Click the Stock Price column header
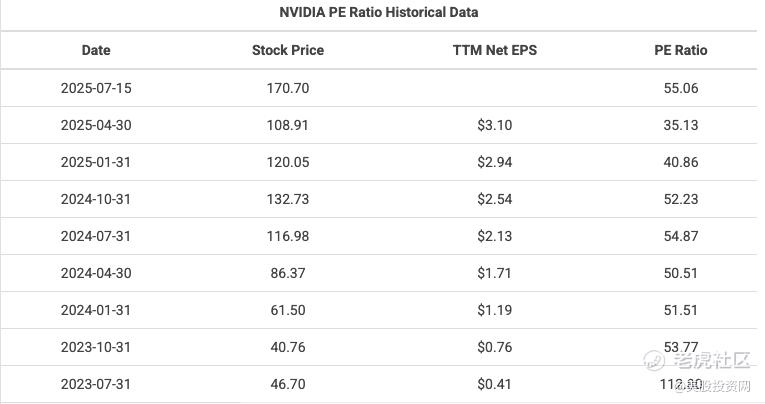 pos(288,50)
